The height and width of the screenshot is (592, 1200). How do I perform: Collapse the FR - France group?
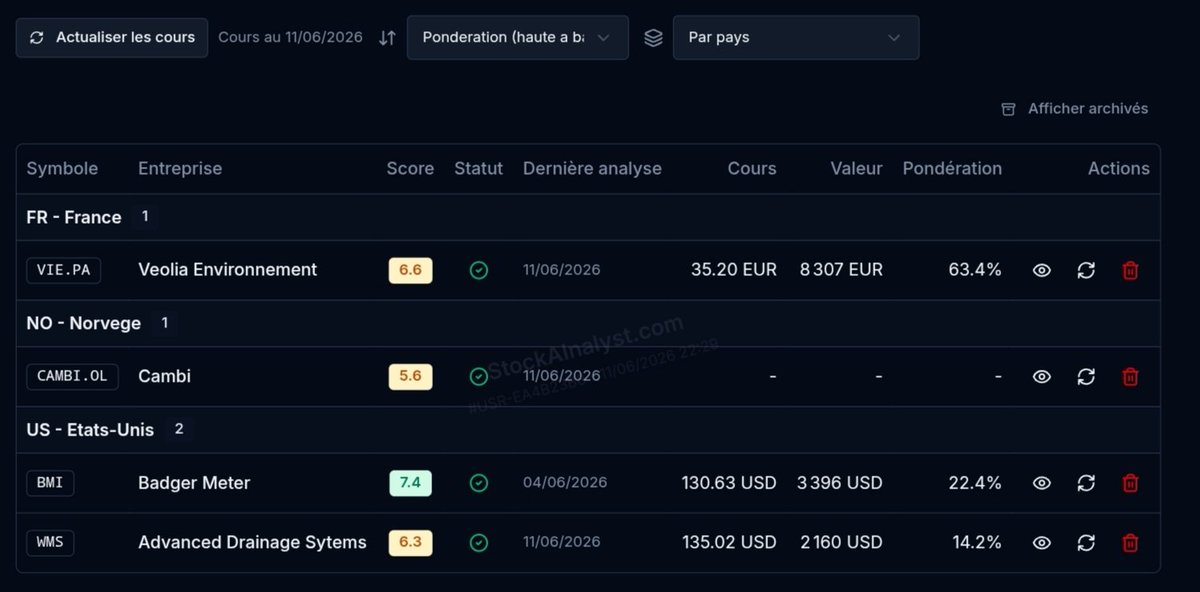pos(588,217)
